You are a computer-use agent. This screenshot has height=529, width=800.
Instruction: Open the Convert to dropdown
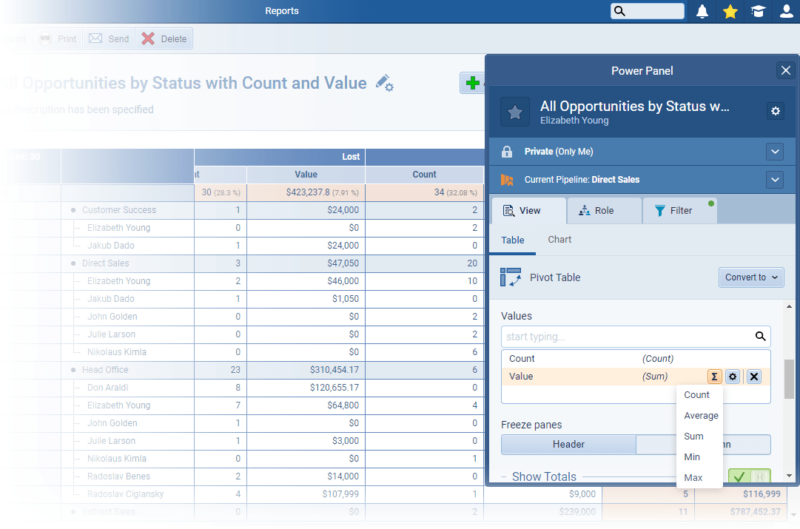click(x=751, y=278)
